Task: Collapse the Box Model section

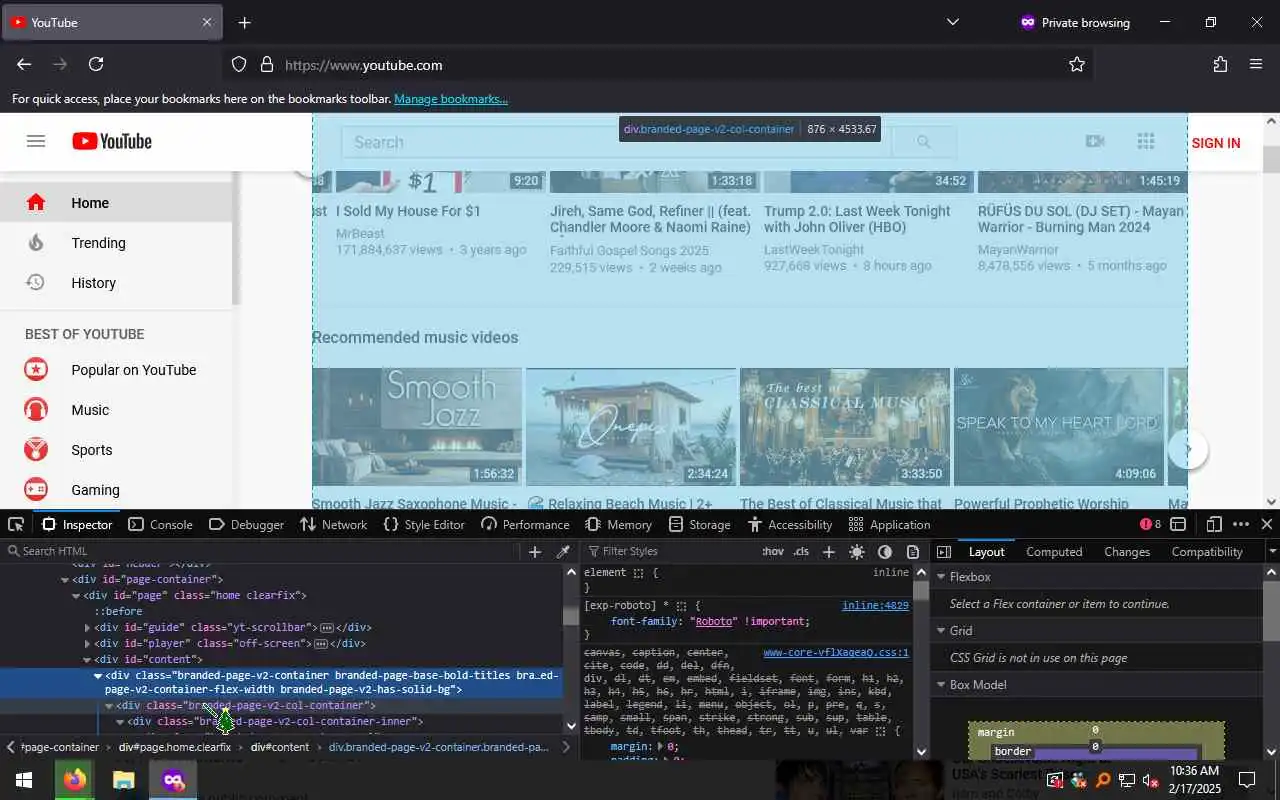Action: tap(941, 685)
